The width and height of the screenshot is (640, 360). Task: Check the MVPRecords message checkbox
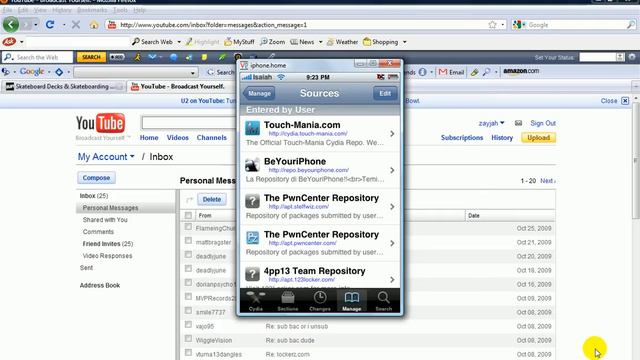(188, 297)
